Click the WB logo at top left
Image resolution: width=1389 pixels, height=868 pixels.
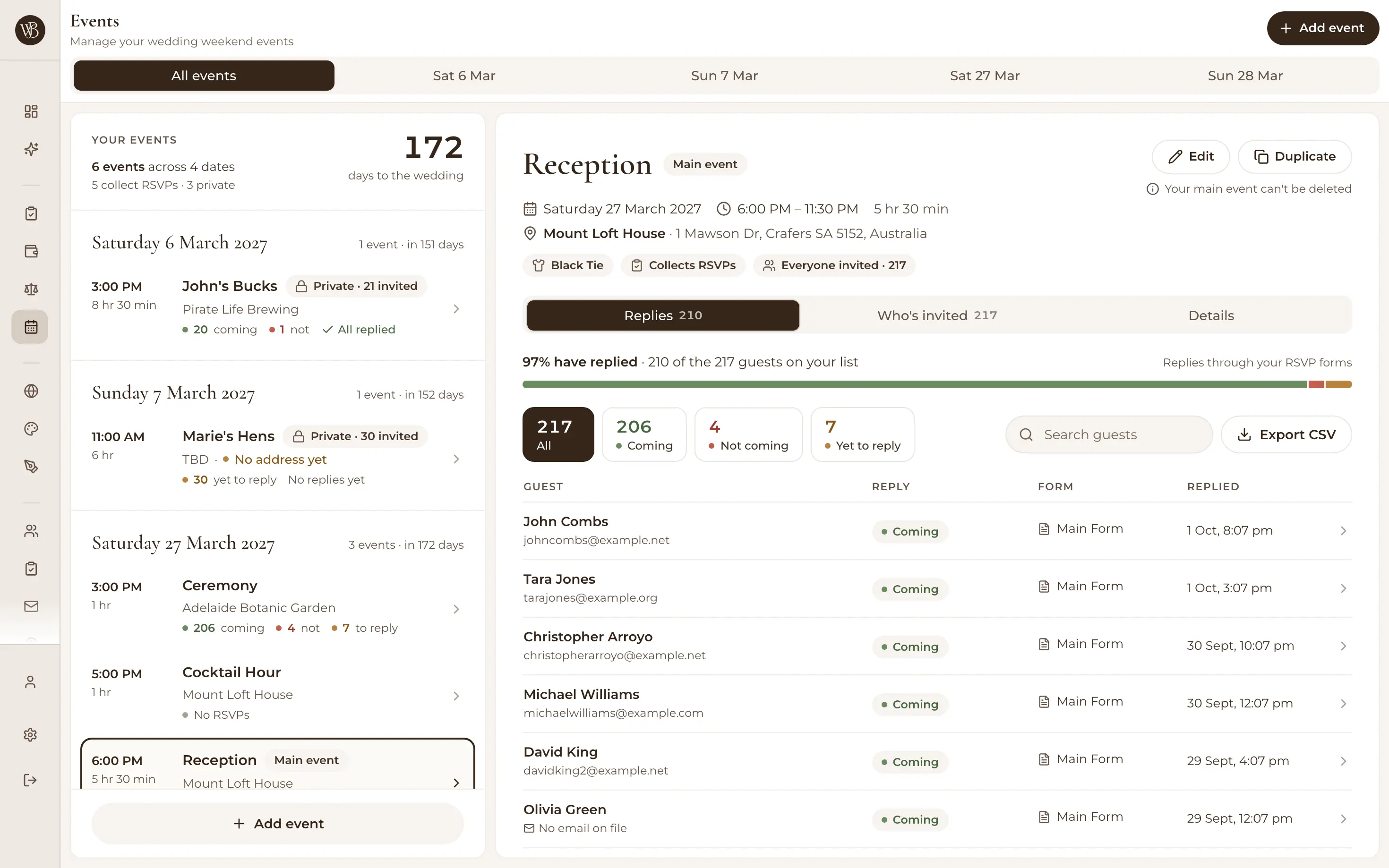pyautogui.click(x=30, y=29)
